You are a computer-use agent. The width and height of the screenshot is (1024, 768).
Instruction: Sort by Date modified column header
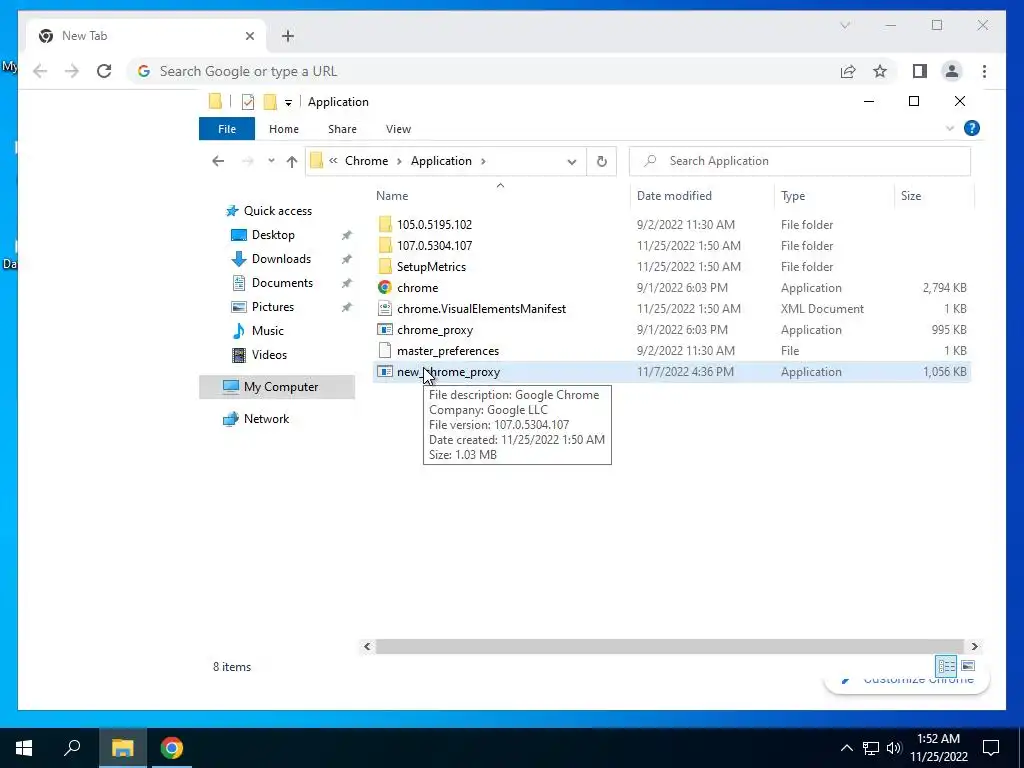tap(702, 196)
